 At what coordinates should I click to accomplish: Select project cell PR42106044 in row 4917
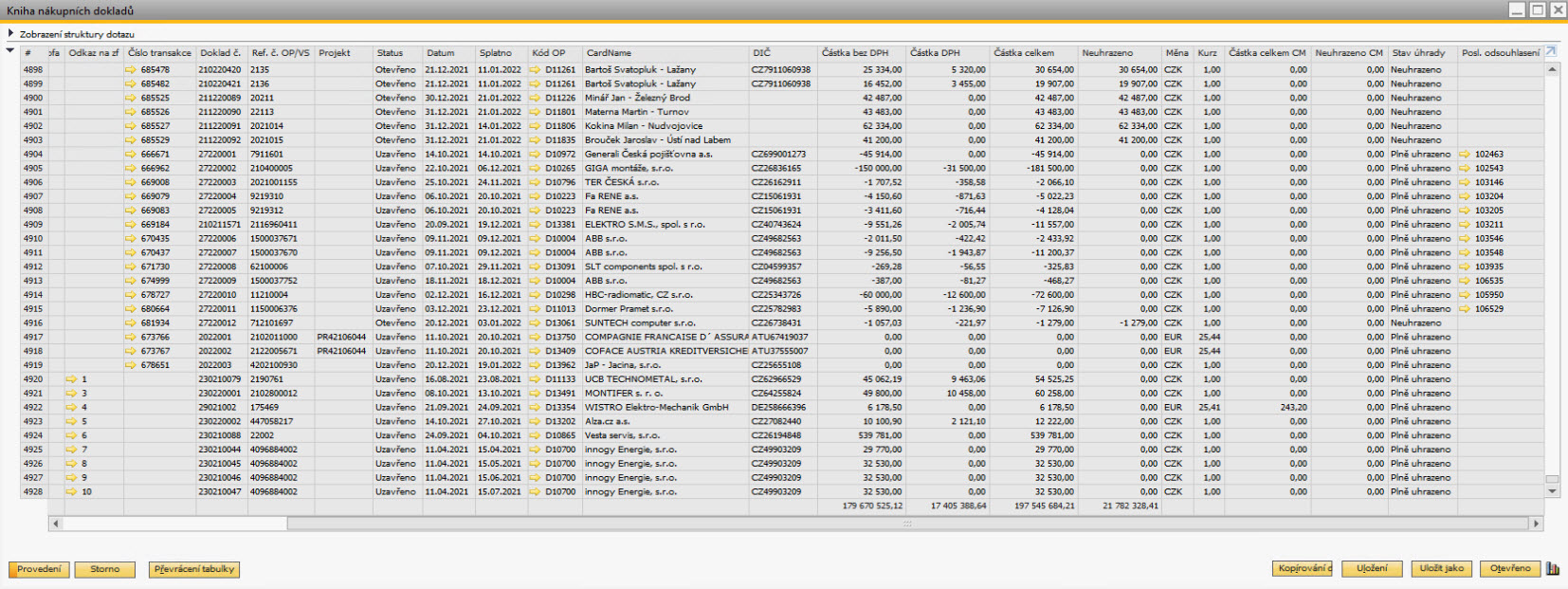point(343,338)
